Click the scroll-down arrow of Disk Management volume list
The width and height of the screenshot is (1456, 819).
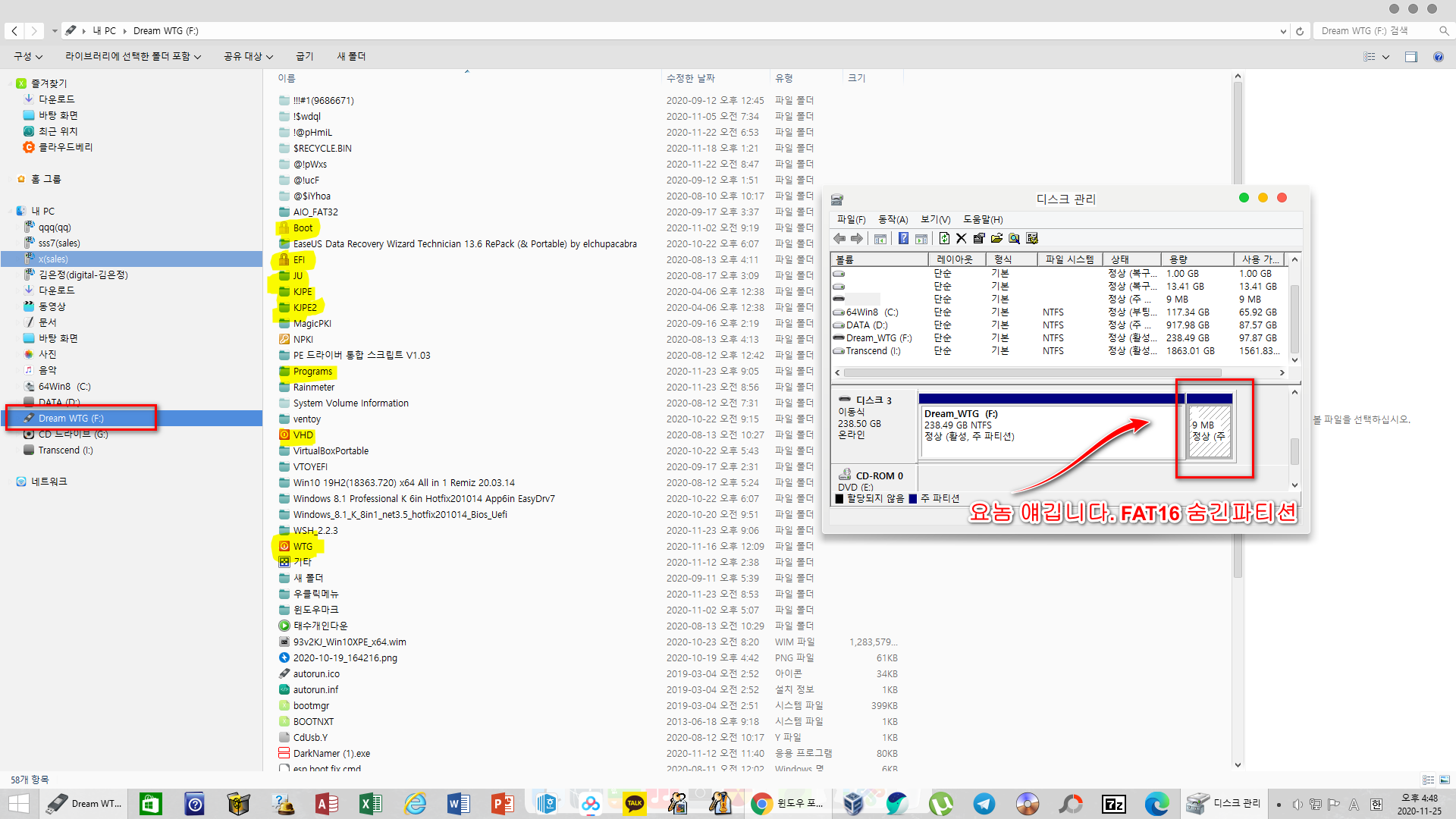click(1294, 360)
